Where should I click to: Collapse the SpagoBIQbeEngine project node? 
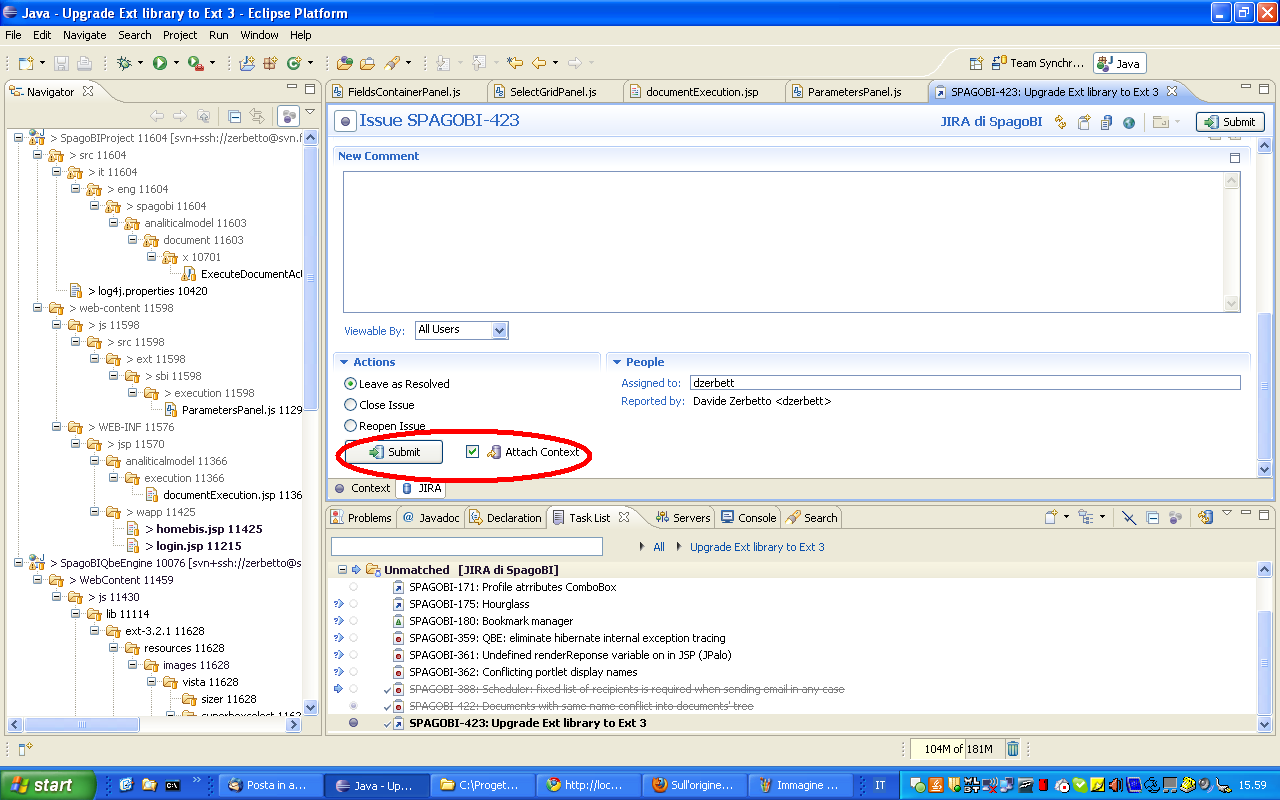(19, 563)
